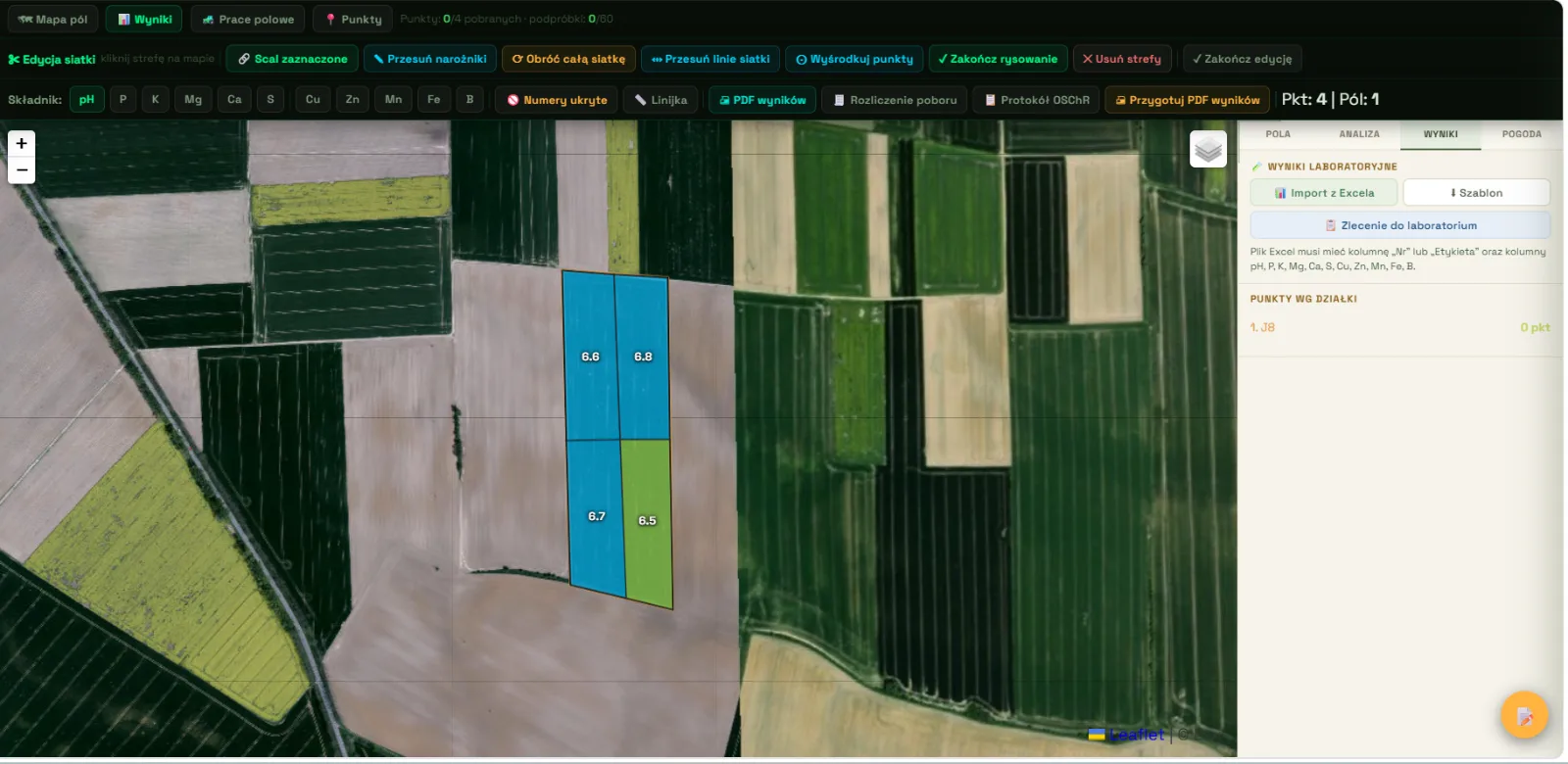Click PDF wyników button

pyautogui.click(x=762, y=100)
